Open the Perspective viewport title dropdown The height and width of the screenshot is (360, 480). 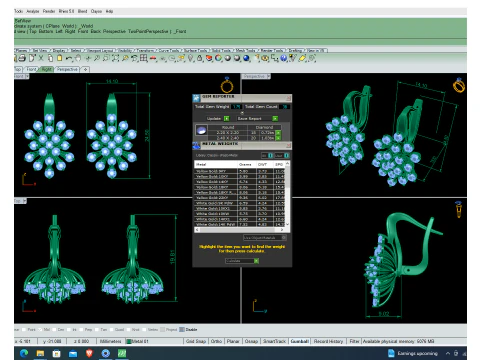[x=269, y=76]
